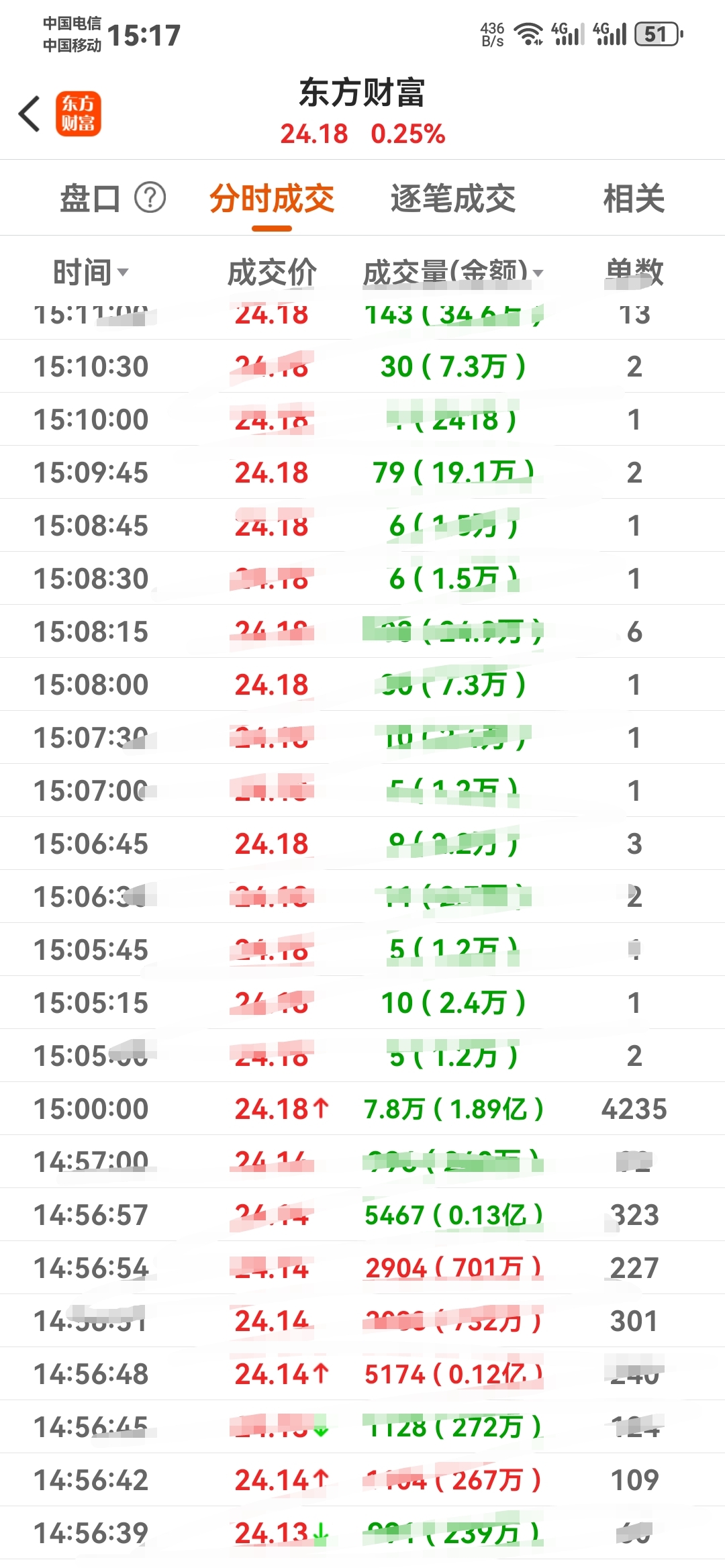Tap the back arrow icon
Viewport: 725px width, 1568px height.
click(x=30, y=113)
